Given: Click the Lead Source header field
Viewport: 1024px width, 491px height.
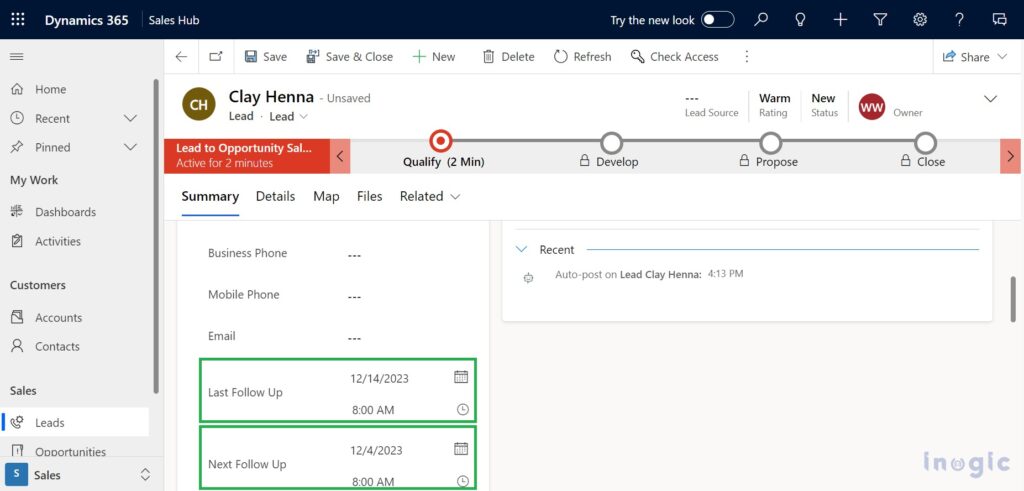Looking at the screenshot, I should 711,105.
